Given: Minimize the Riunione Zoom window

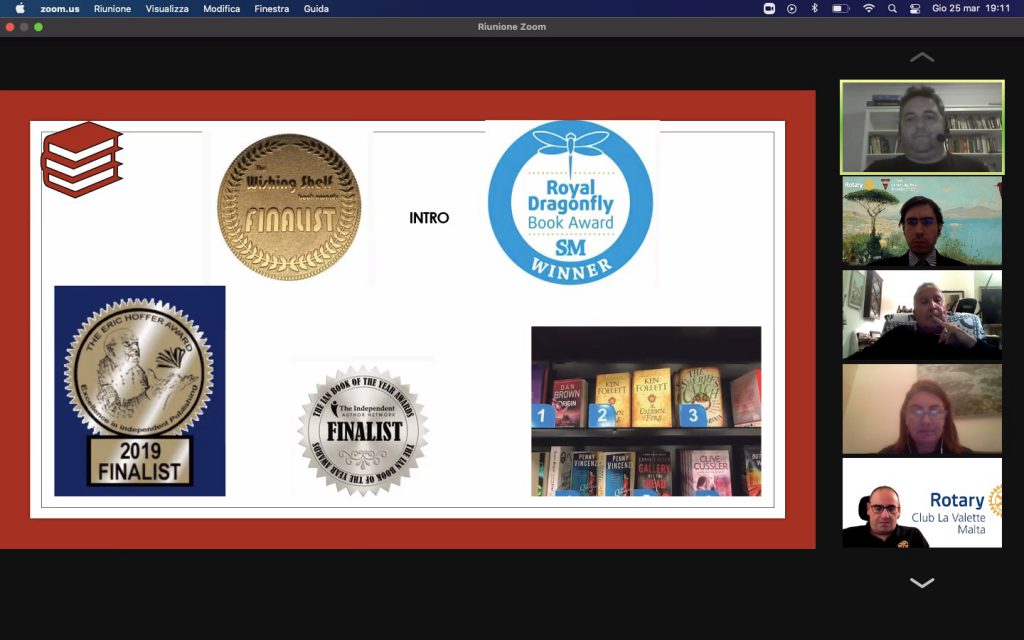Looking at the screenshot, I should [24, 27].
